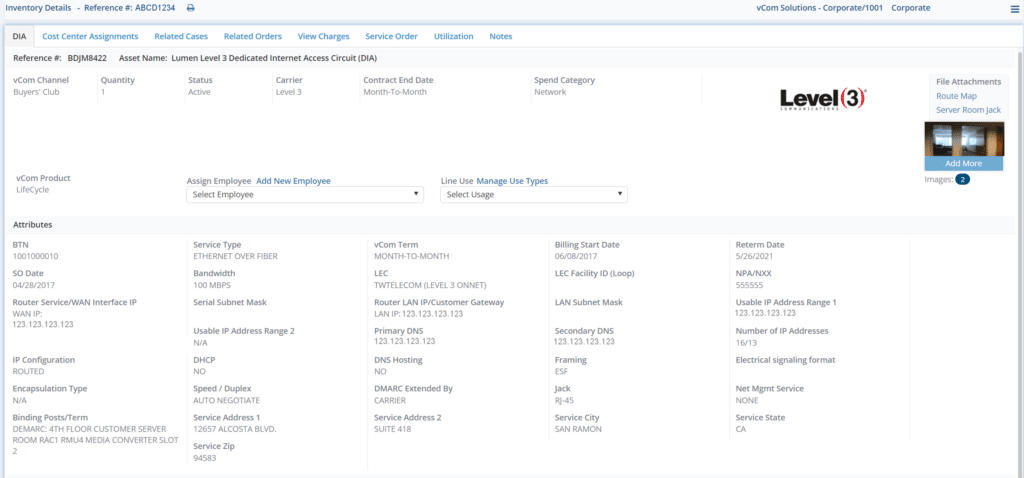Viewport: 1024px width, 478px height.
Task: Click the Add New Employee link
Action: click(x=293, y=181)
